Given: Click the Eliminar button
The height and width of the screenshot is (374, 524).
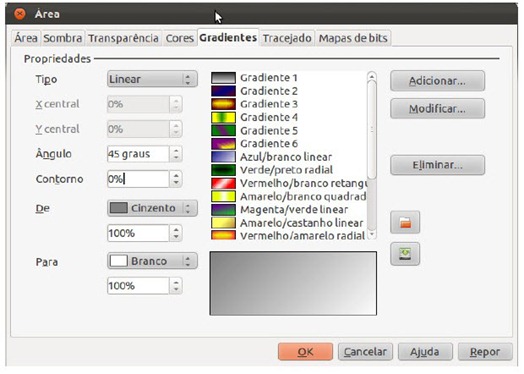Looking at the screenshot, I should [x=437, y=165].
